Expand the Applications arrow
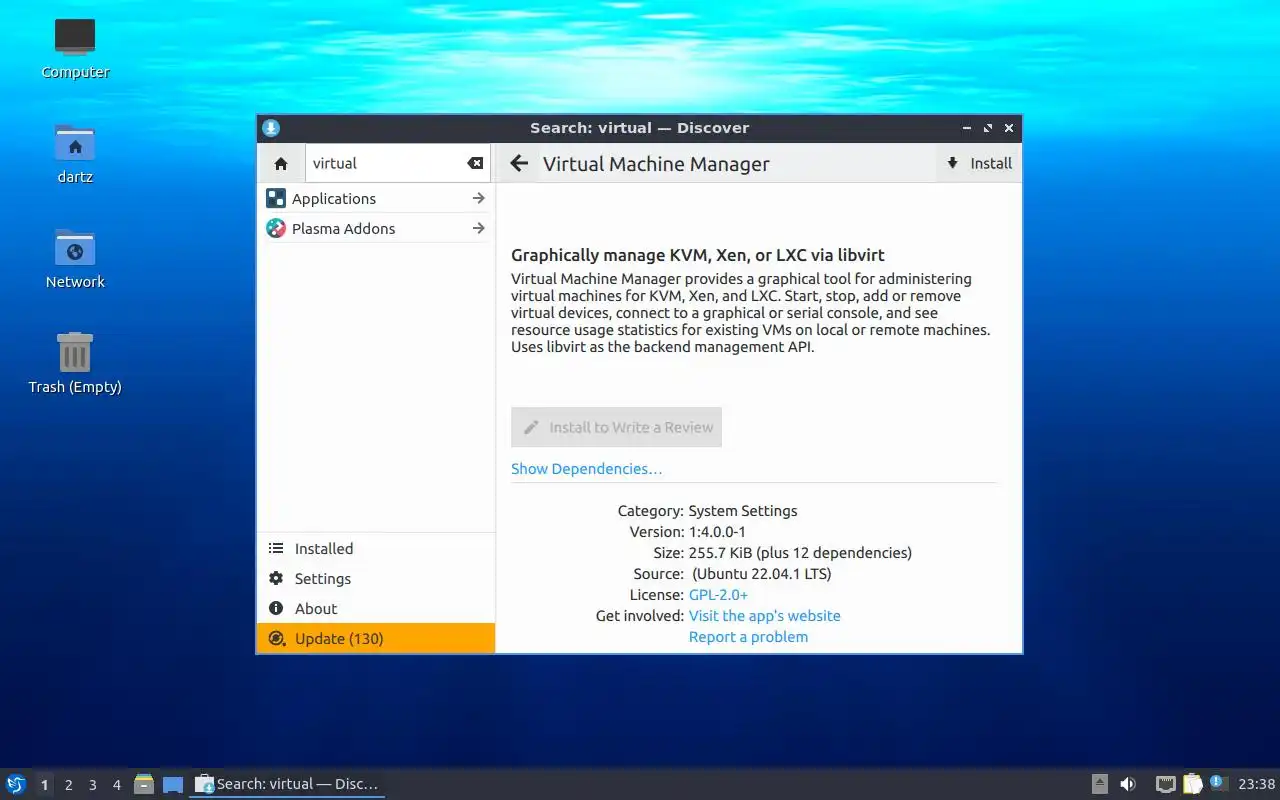Image resolution: width=1280 pixels, height=800 pixels. pos(479,199)
